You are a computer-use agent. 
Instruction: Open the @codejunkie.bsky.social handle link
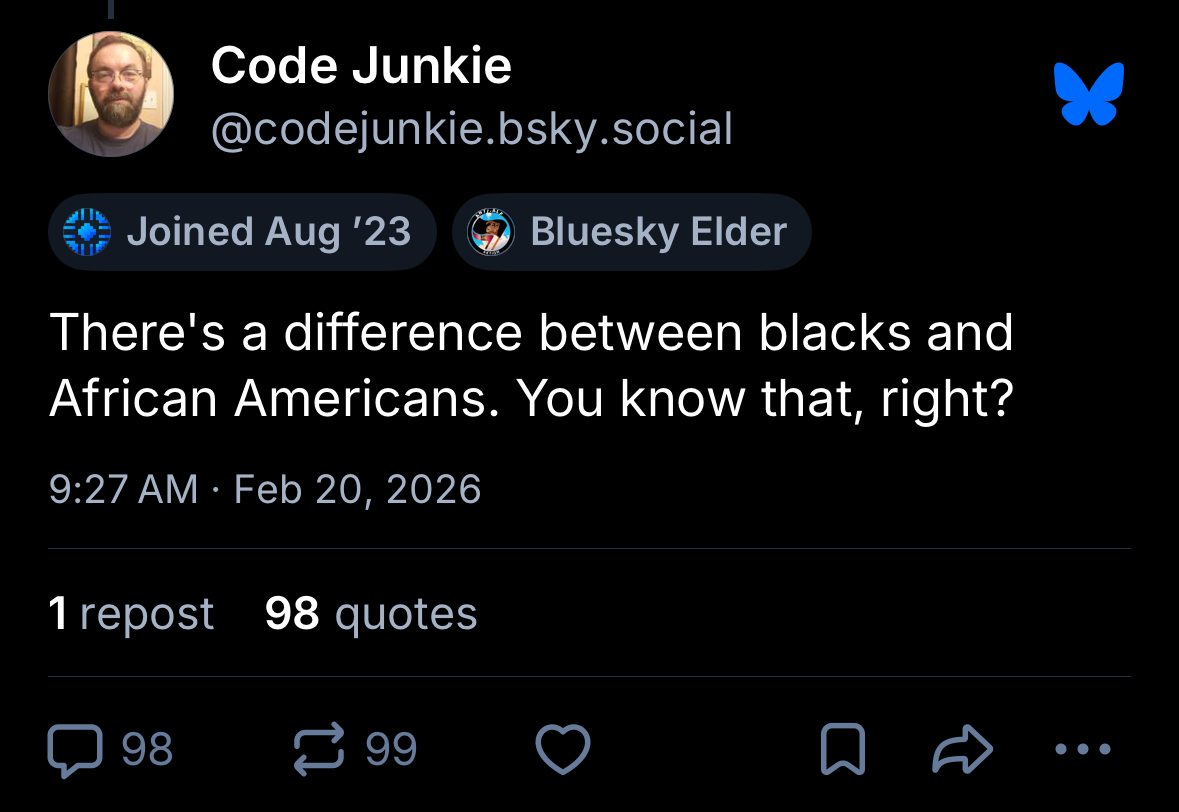click(472, 129)
